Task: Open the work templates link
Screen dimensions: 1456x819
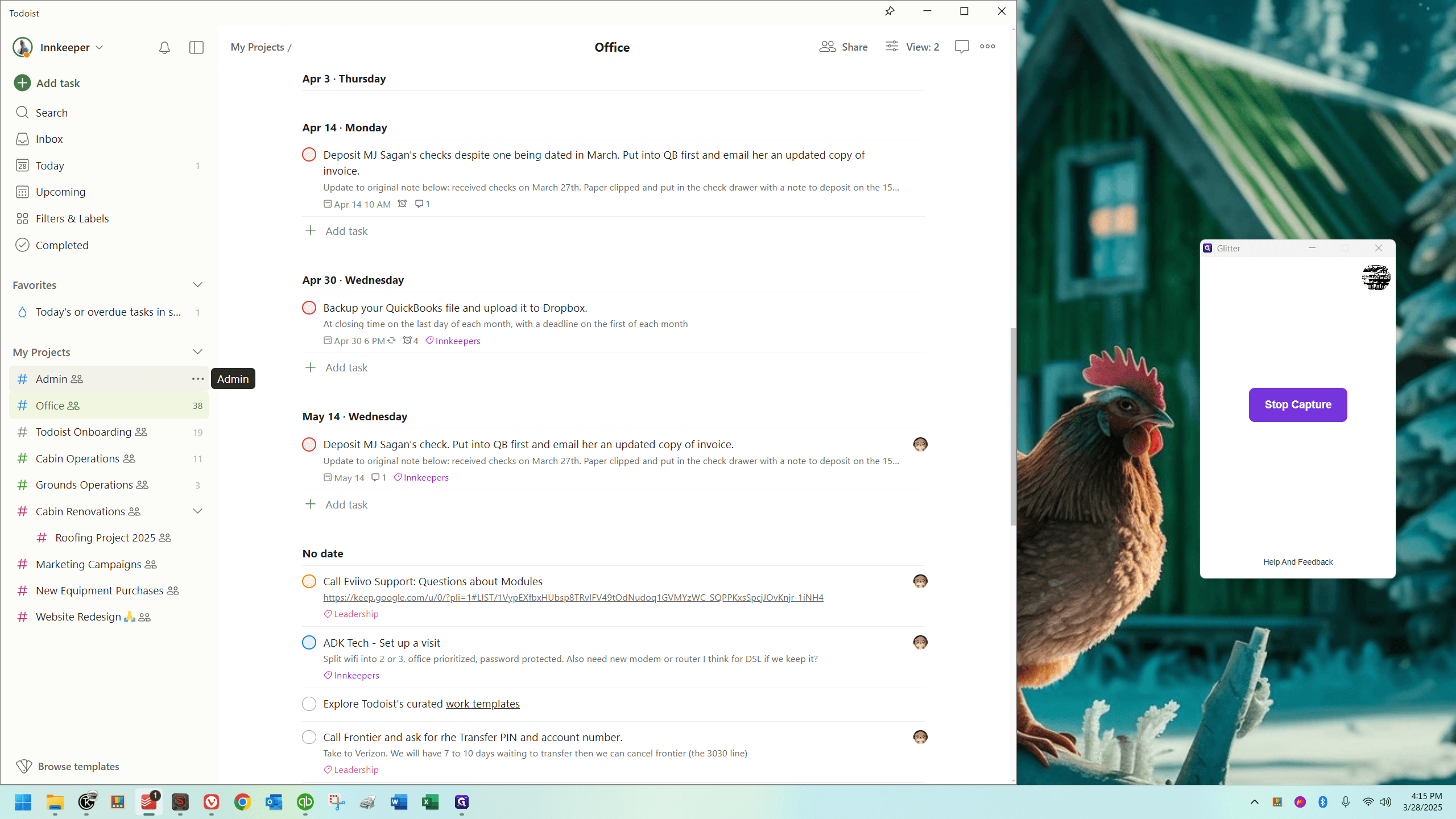Action: 482,704
